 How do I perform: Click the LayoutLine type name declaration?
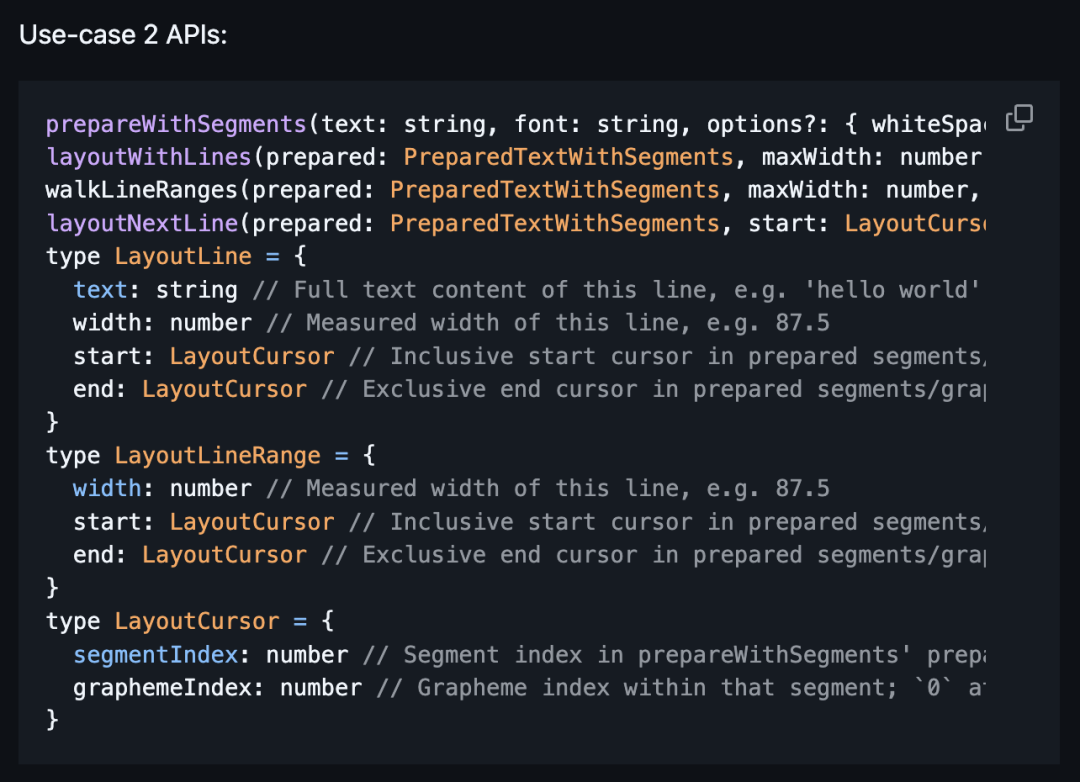(x=183, y=257)
